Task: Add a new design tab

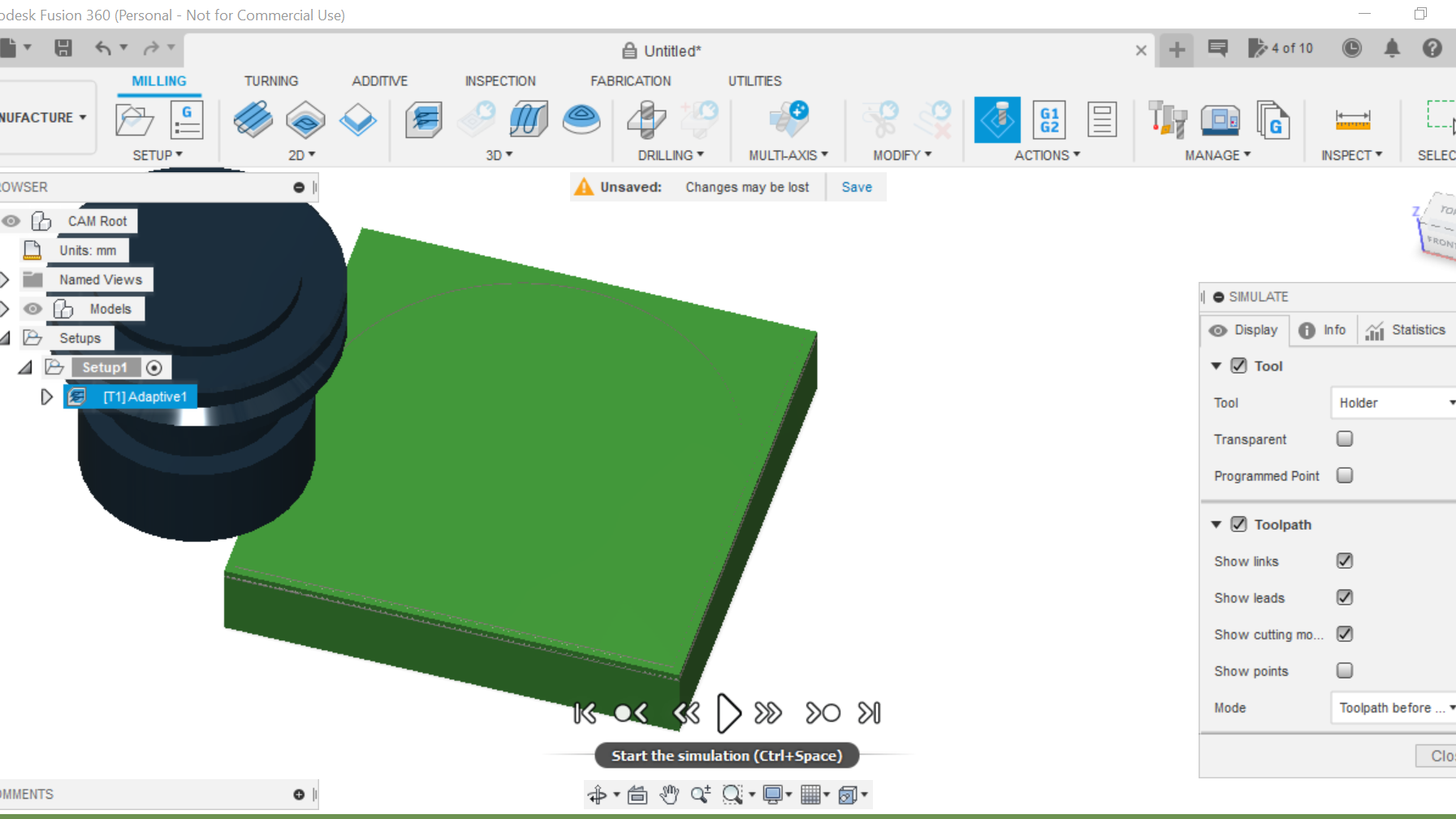Action: (1177, 50)
